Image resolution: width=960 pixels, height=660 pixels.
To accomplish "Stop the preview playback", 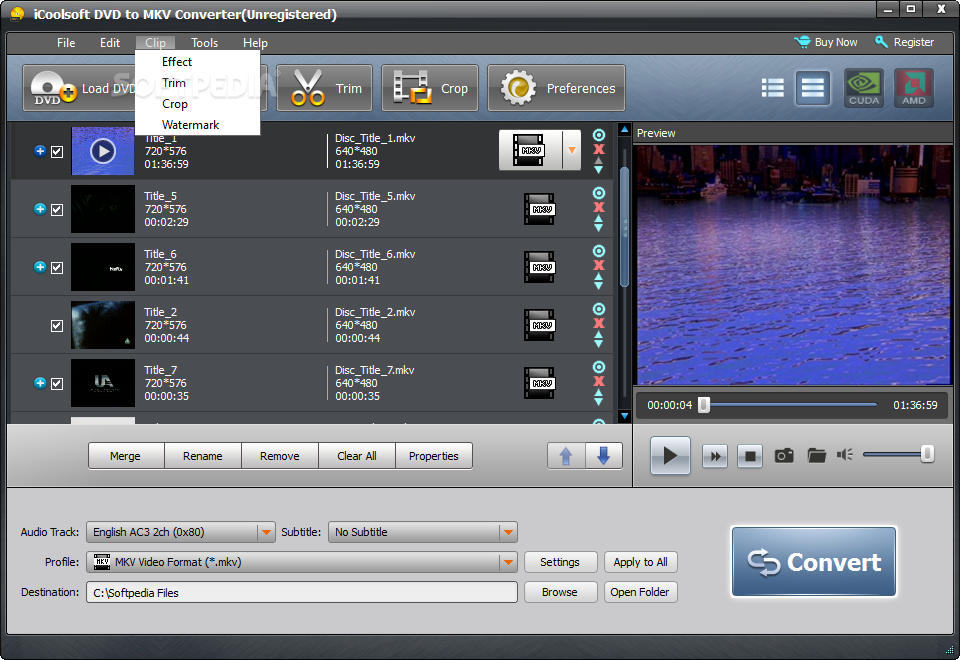I will 750,456.
